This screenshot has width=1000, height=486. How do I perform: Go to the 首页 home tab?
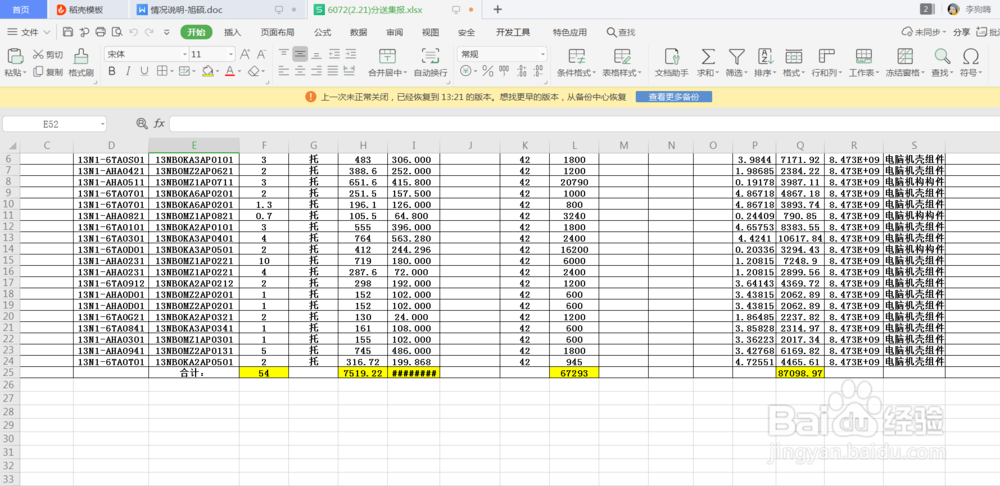click(x=22, y=10)
